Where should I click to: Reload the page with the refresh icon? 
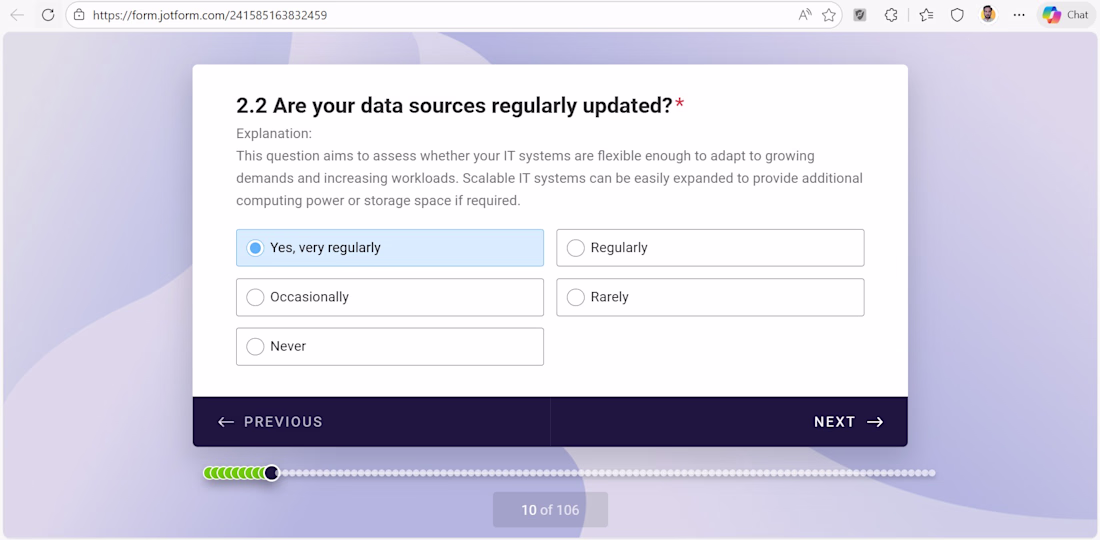point(47,15)
